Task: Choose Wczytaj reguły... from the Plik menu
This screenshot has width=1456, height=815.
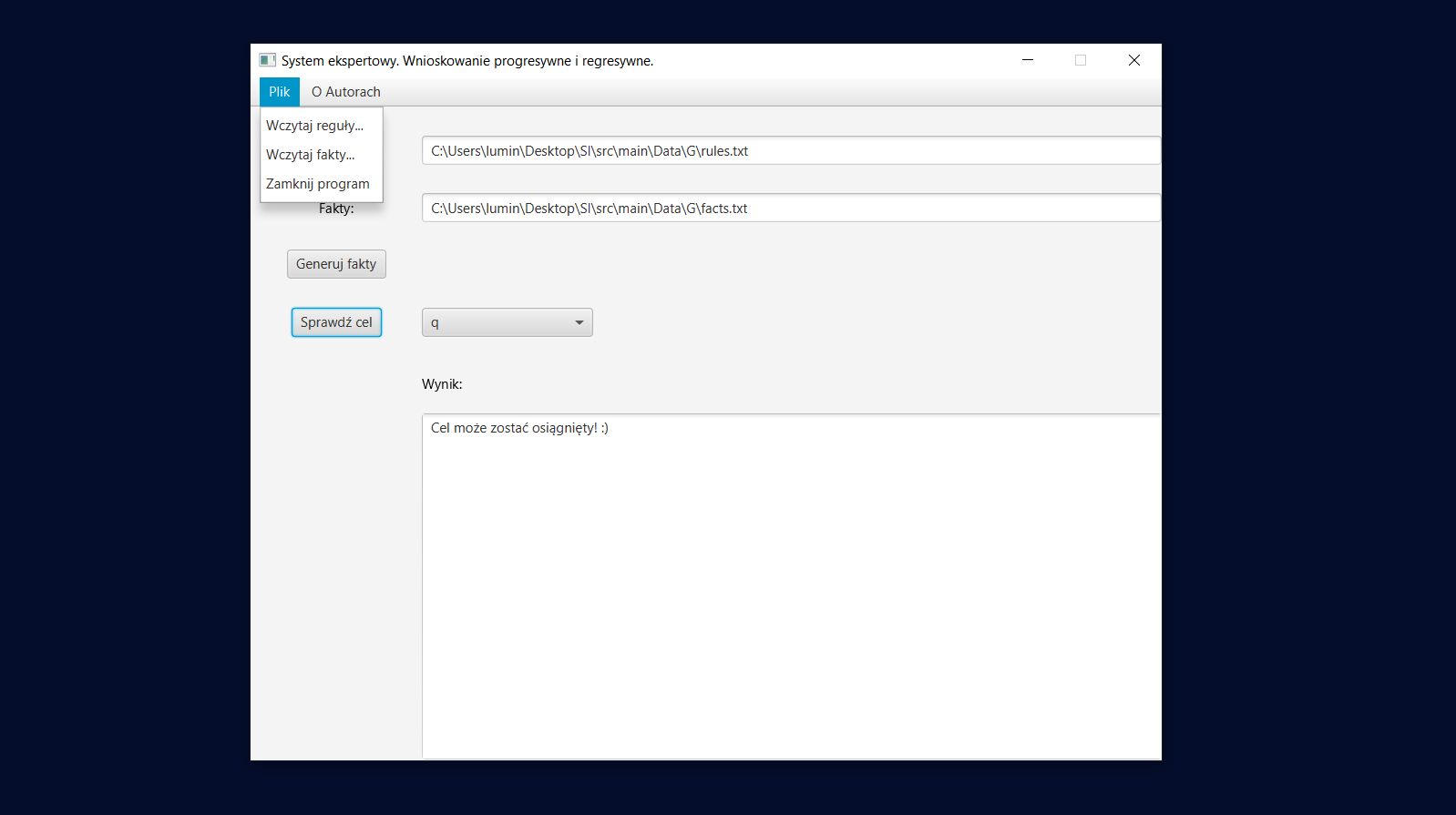Action: coord(315,126)
